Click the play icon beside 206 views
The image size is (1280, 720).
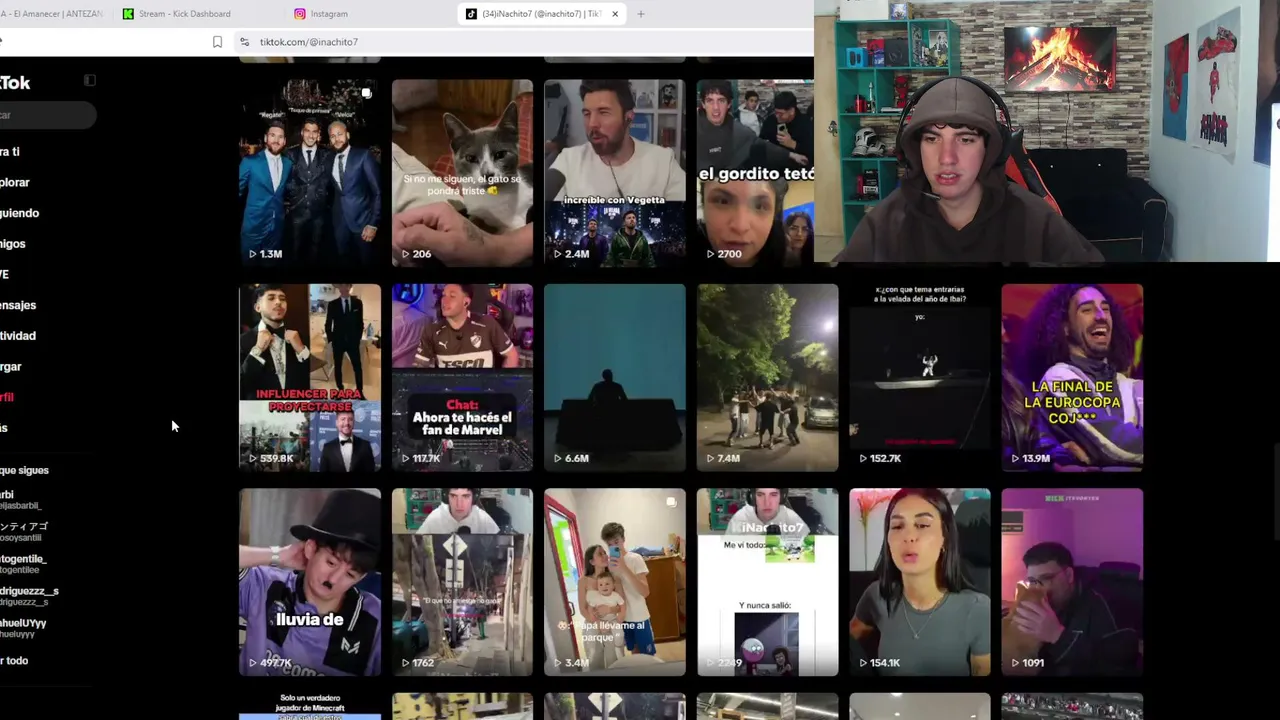pos(405,254)
